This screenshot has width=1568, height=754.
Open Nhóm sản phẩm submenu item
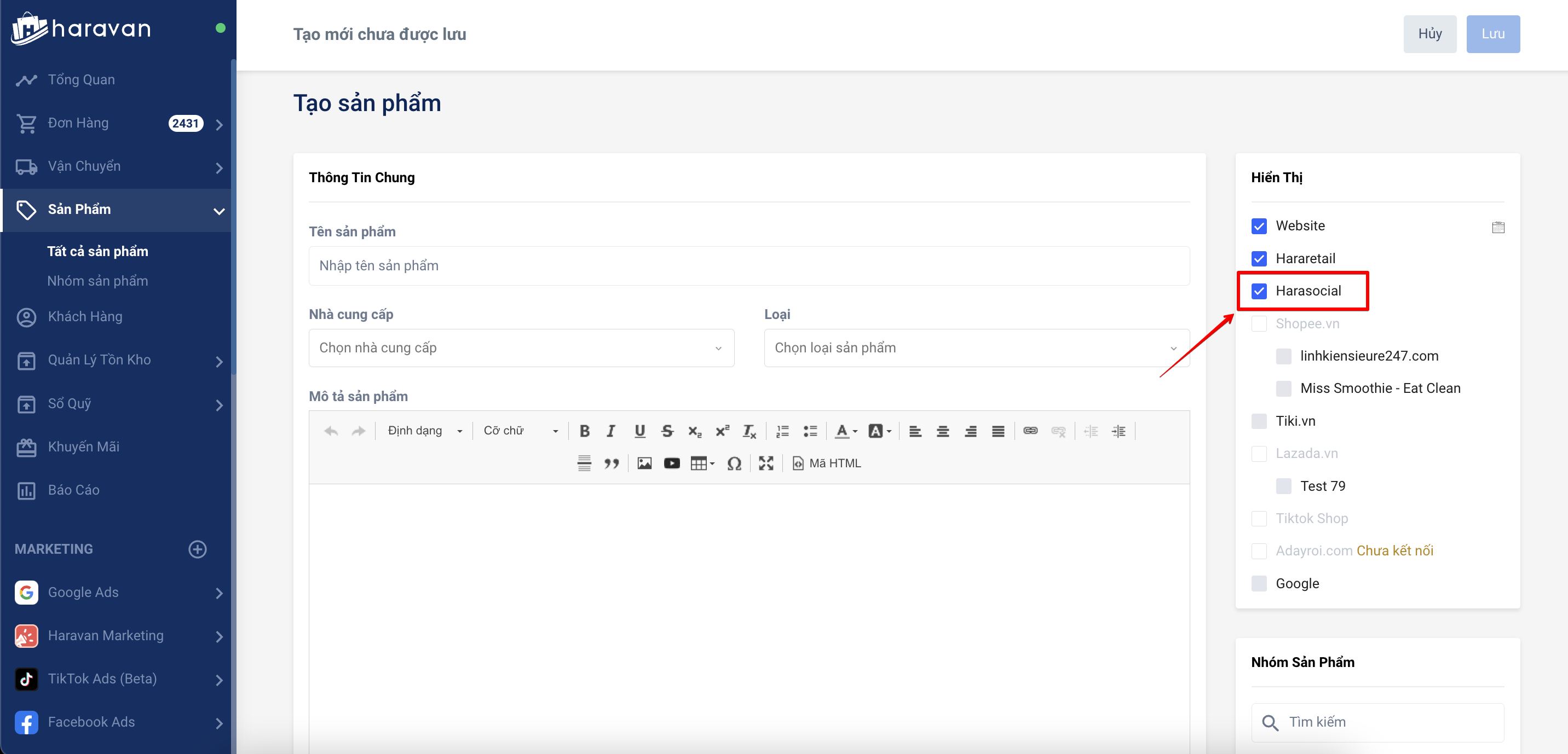point(97,281)
